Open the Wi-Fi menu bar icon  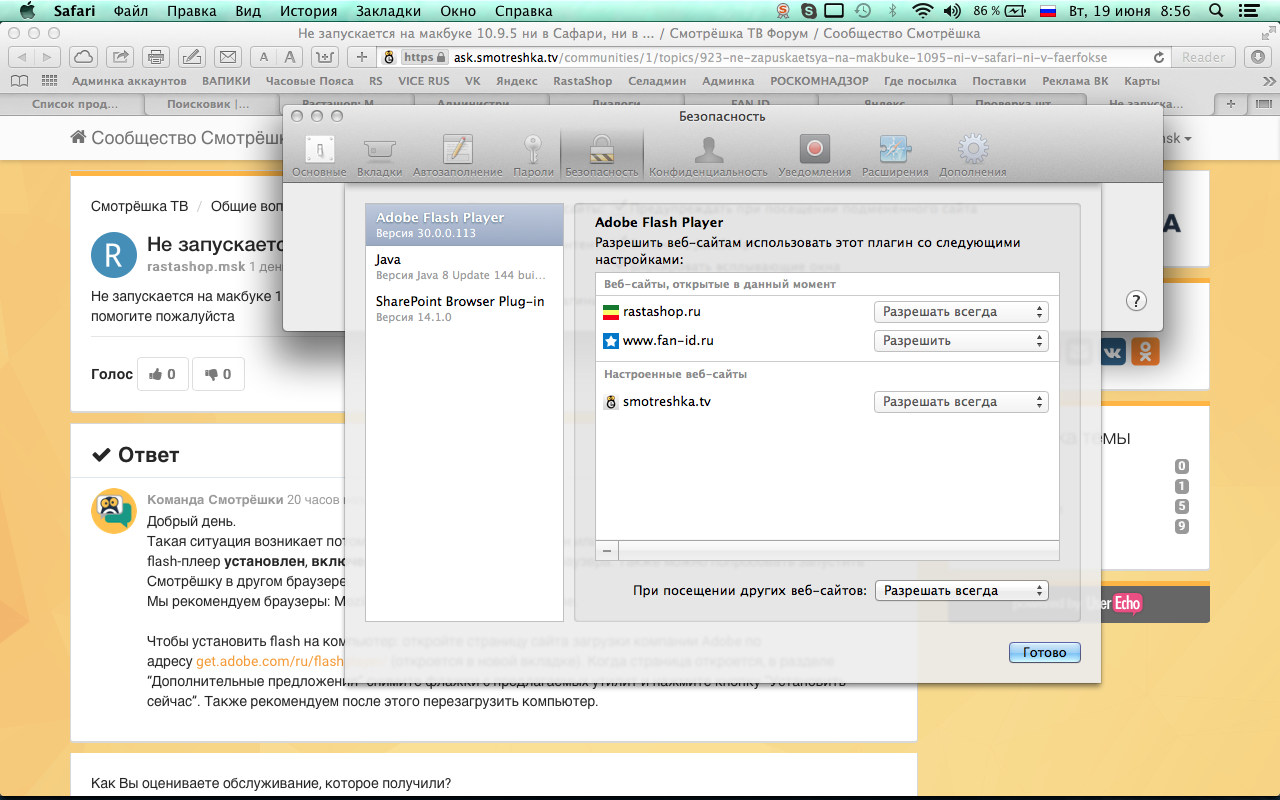point(922,11)
